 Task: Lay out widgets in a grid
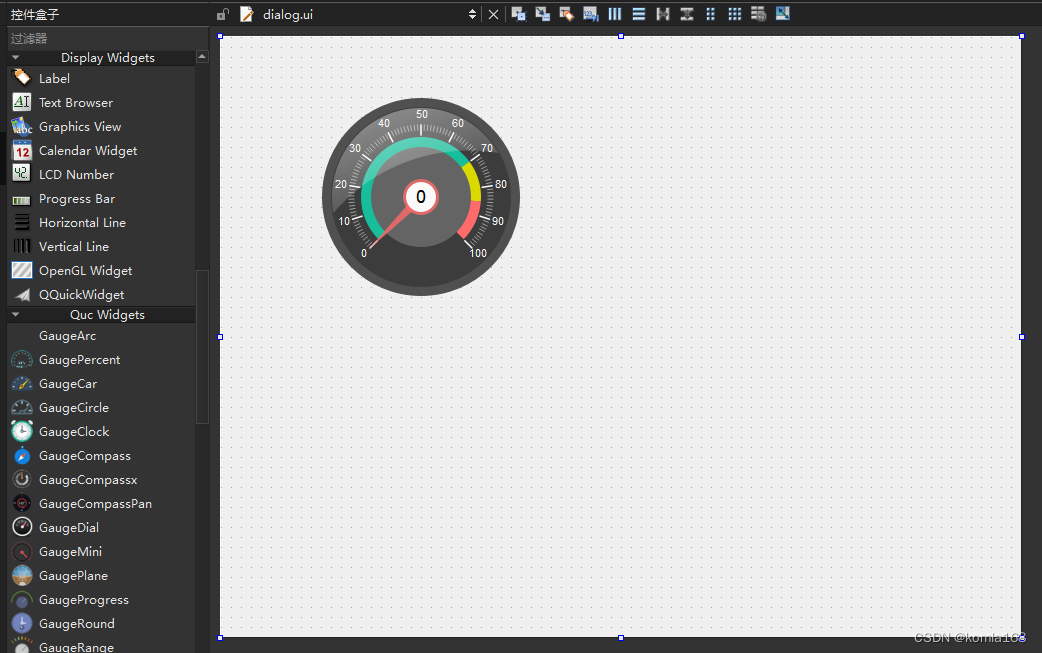coord(734,13)
